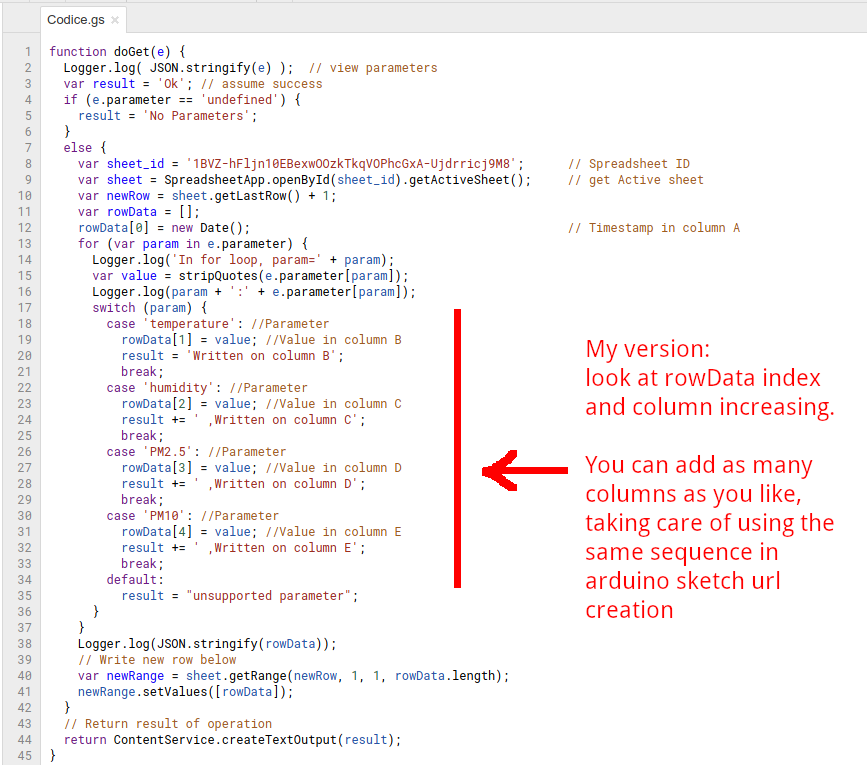Click on 'var result' declaration text

pyautogui.click(x=99, y=84)
